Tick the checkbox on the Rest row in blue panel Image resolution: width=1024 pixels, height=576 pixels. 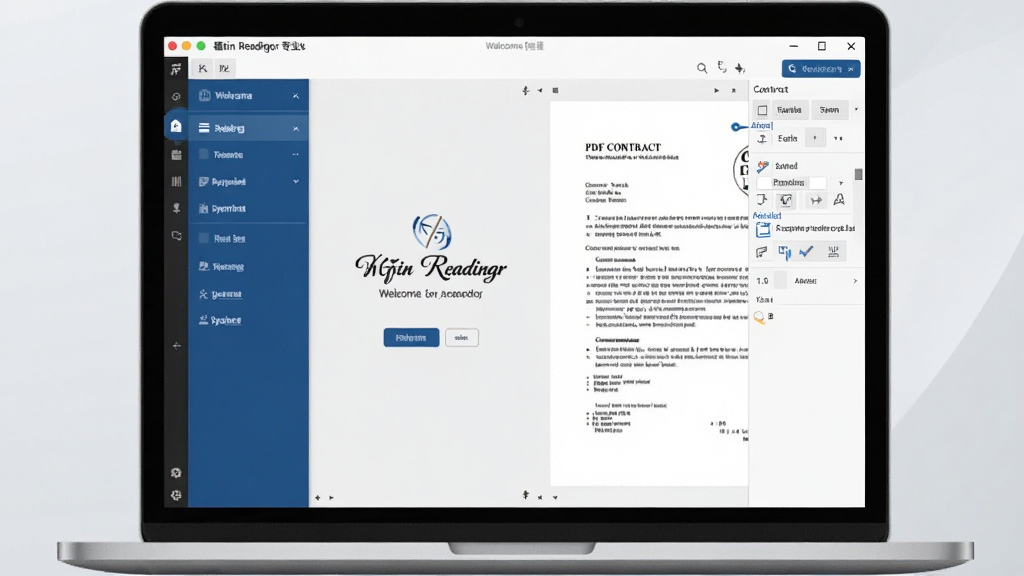coord(204,238)
